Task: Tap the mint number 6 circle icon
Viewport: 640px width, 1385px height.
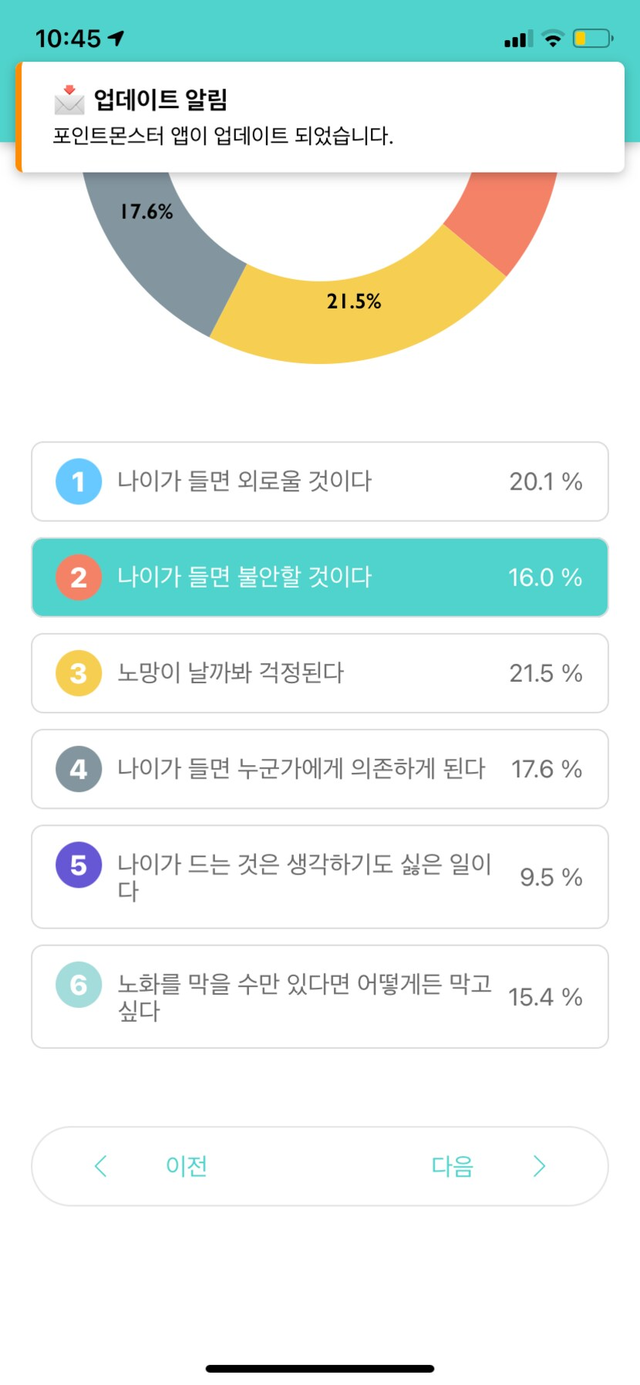Action: [x=78, y=986]
